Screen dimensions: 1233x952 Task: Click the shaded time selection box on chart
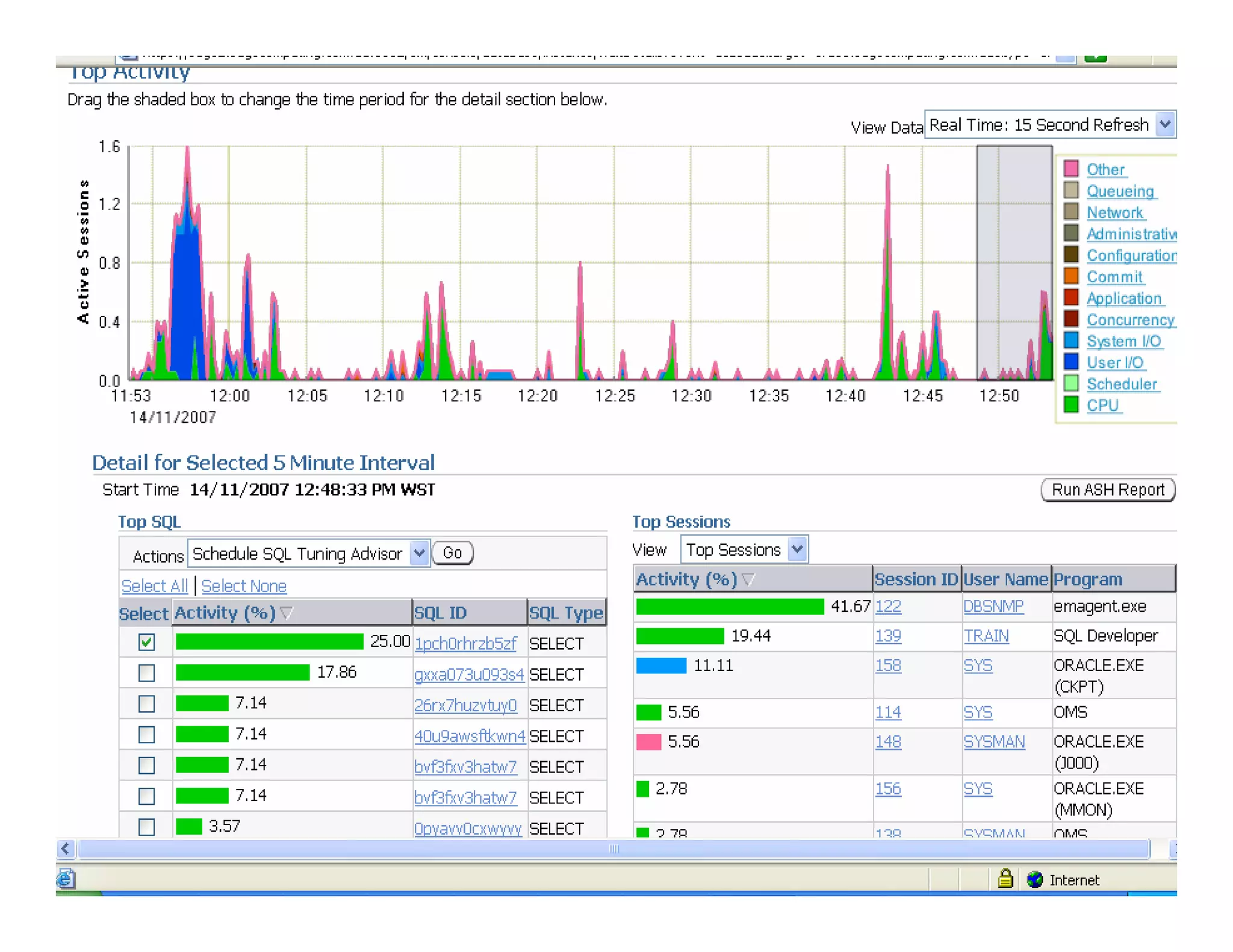(x=1014, y=262)
